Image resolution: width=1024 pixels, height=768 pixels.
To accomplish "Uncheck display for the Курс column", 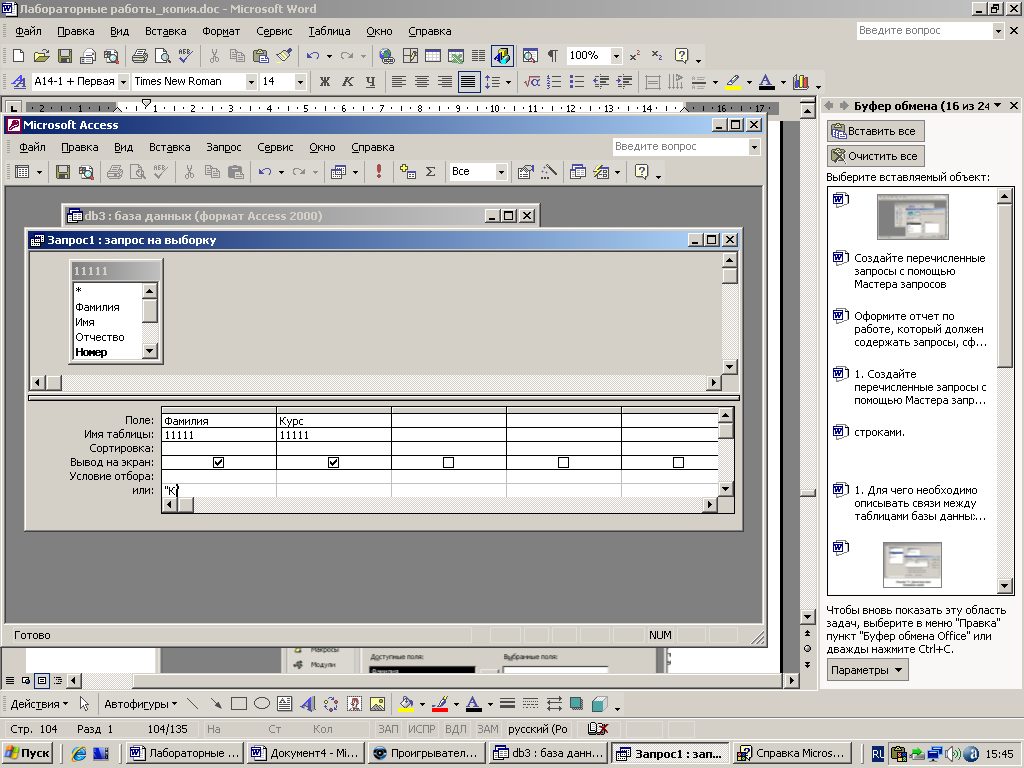I will coord(334,462).
